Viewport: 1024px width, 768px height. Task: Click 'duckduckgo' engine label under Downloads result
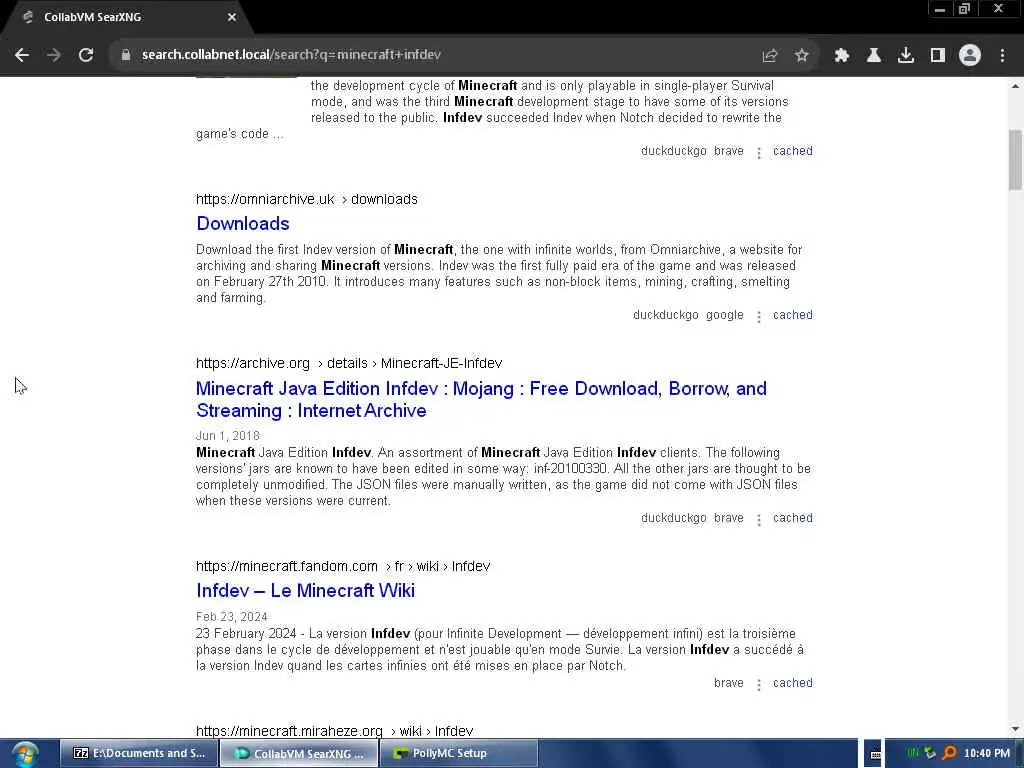[665, 315]
